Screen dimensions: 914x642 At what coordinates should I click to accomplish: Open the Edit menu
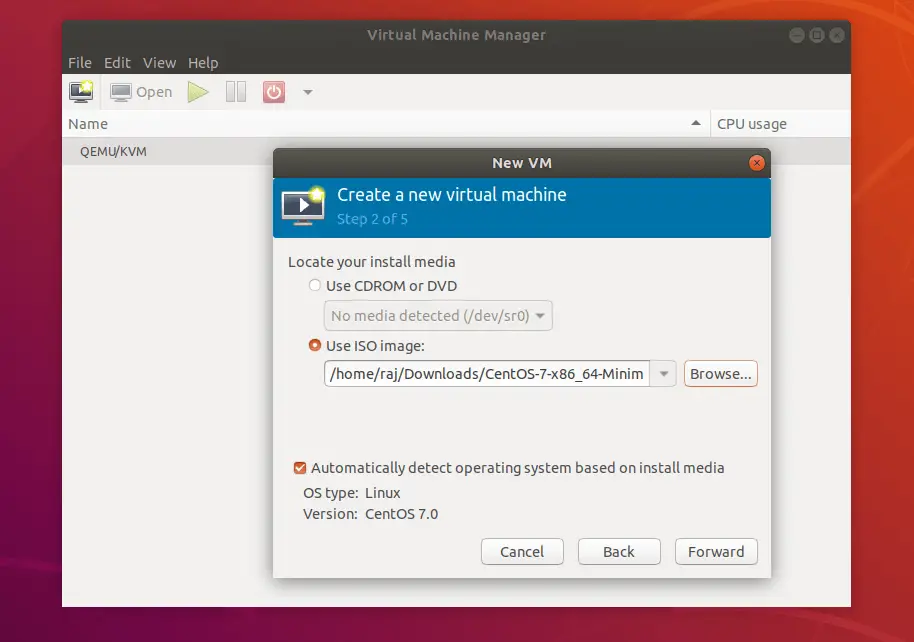coord(117,62)
